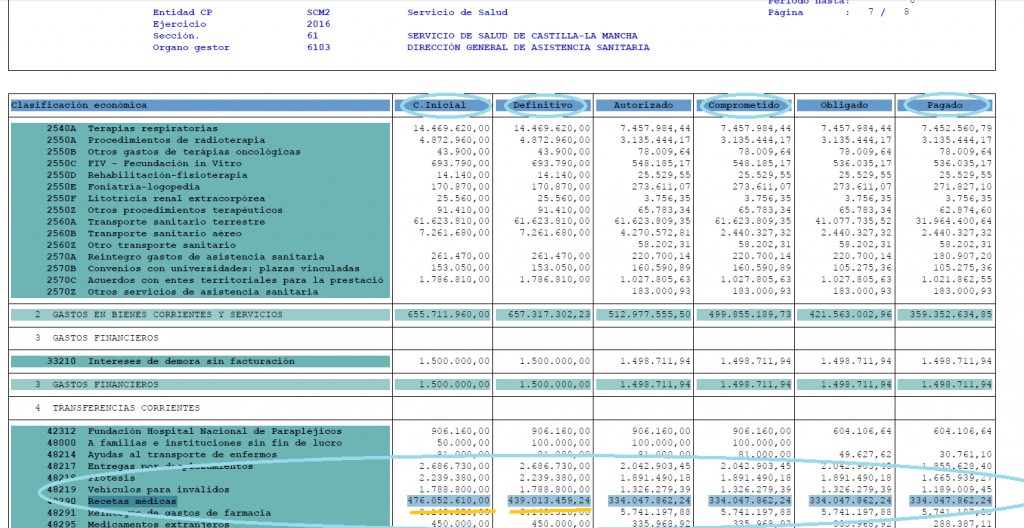Viewport: 1024px width, 528px height.
Task: Click Pagado value '31.964.400,64'
Action: (953, 222)
